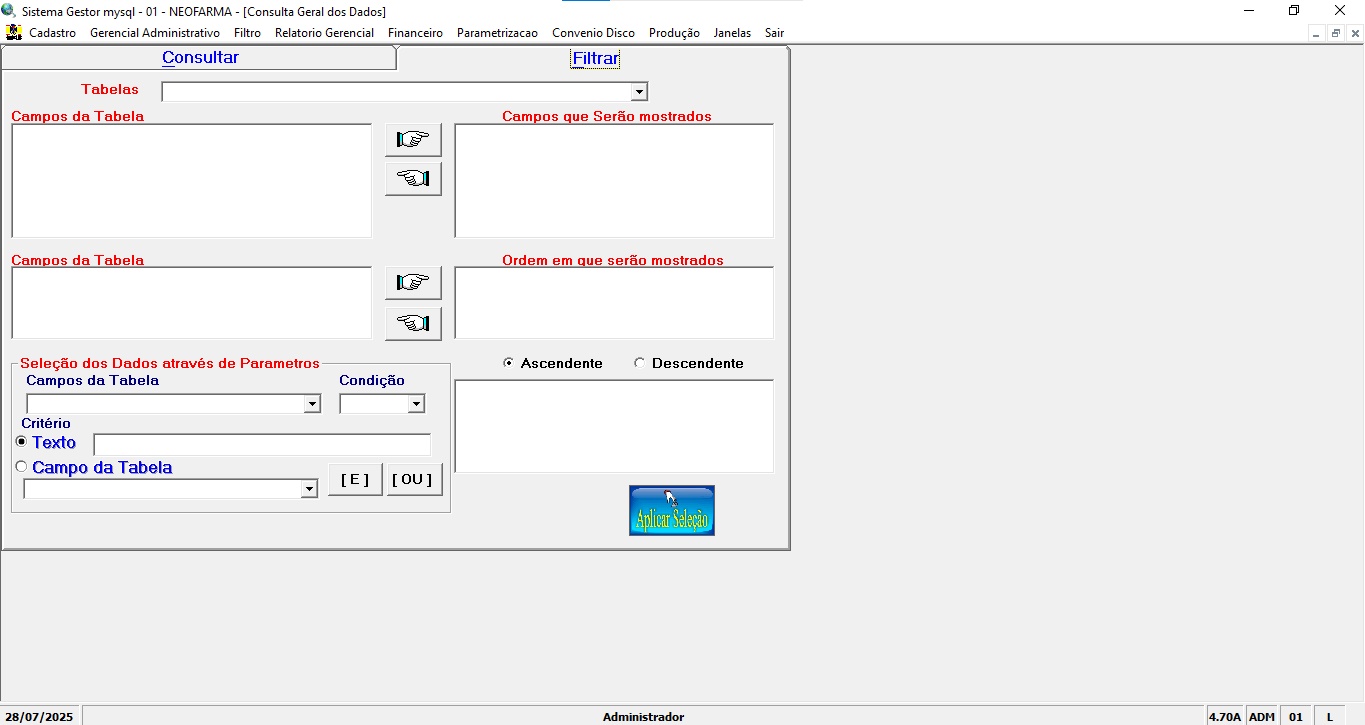Click the [ OU ] logical operator button
This screenshot has width=1365, height=725.
tap(413, 479)
